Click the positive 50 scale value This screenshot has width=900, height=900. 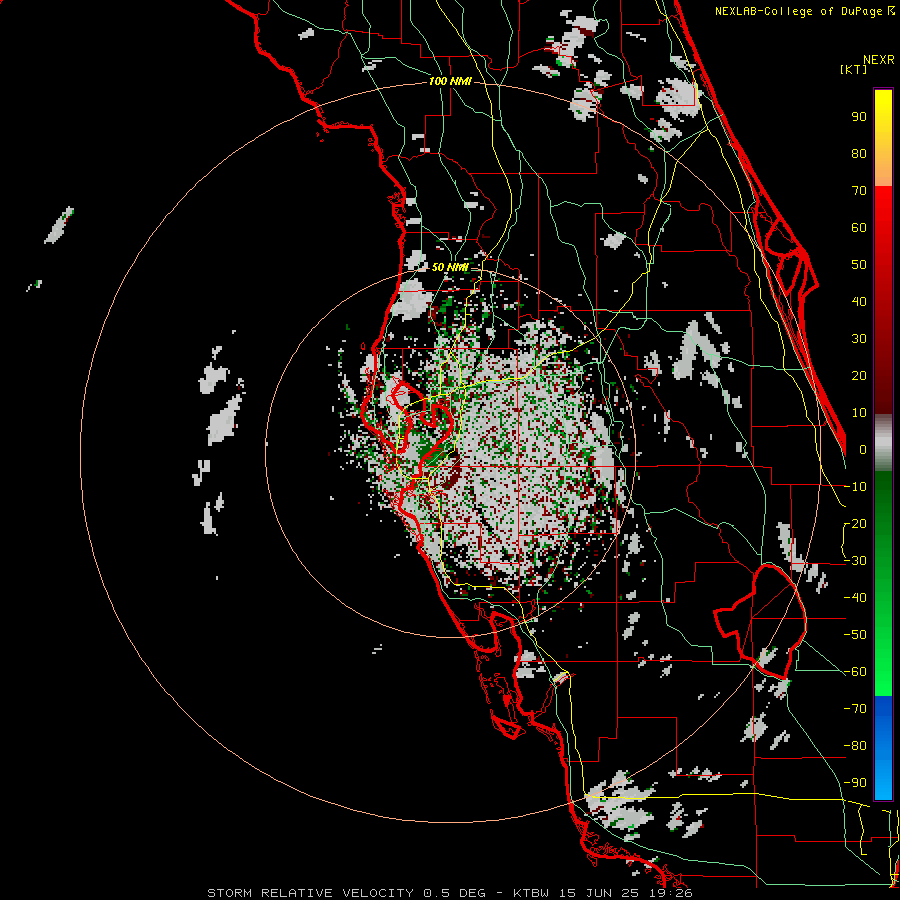point(859,265)
